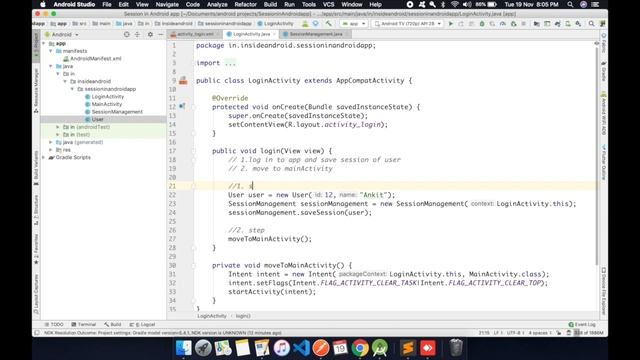Image resolution: width=640 pixels, height=360 pixels.
Task: Open Finder from the dock
Action: pos(183,348)
